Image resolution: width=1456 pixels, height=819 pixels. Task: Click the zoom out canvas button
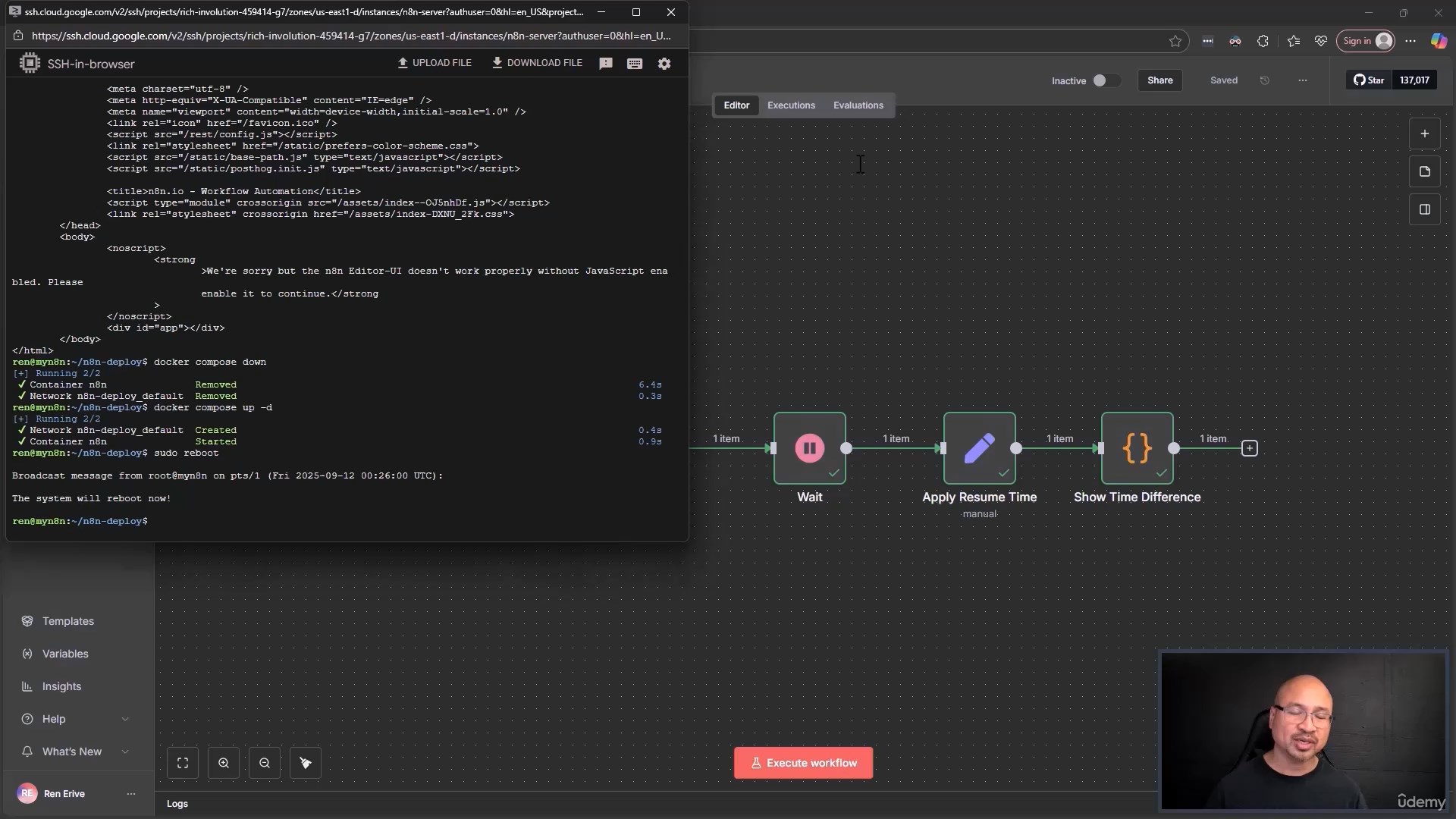click(x=265, y=763)
